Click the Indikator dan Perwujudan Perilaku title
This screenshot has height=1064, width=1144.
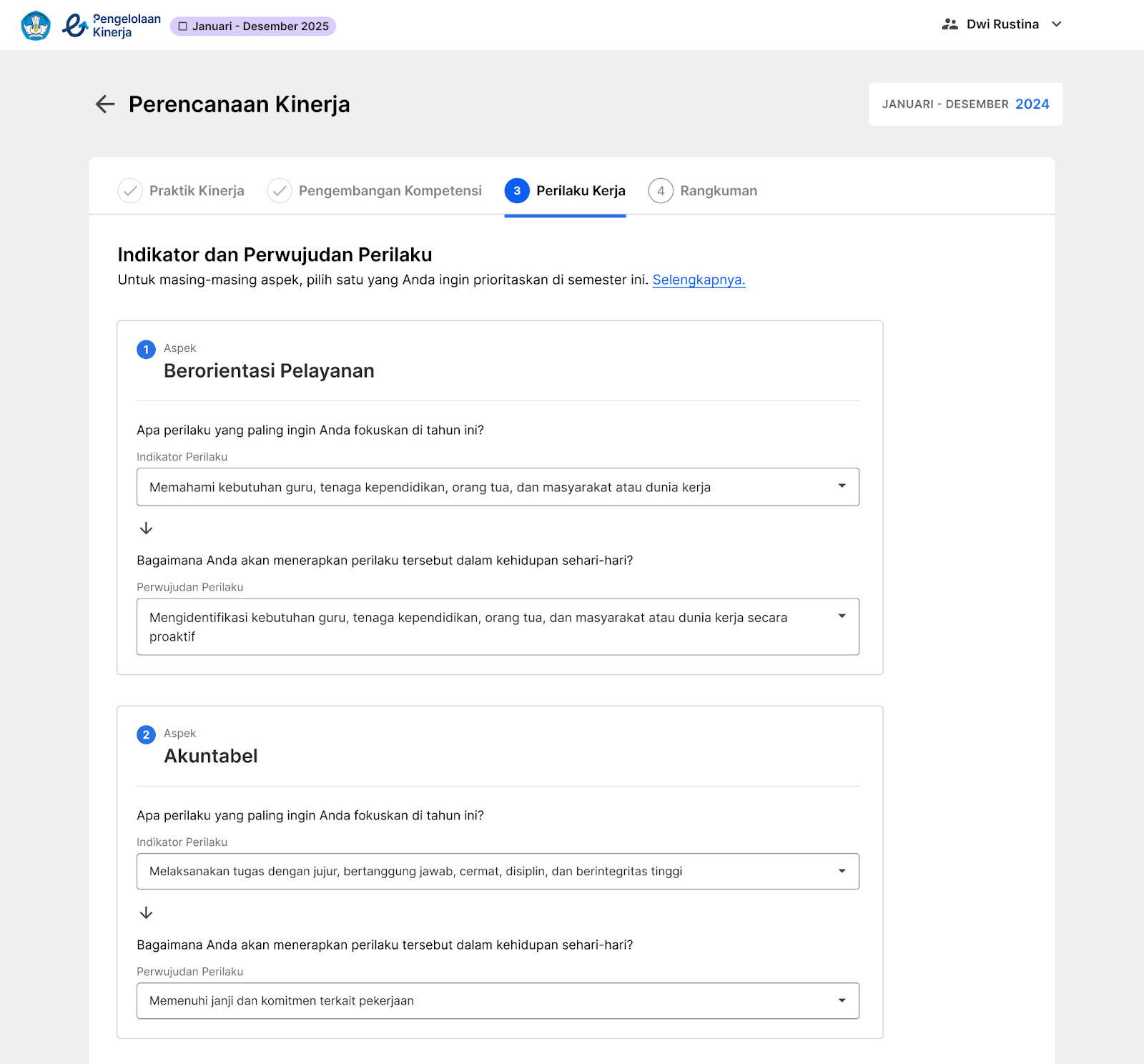275,255
